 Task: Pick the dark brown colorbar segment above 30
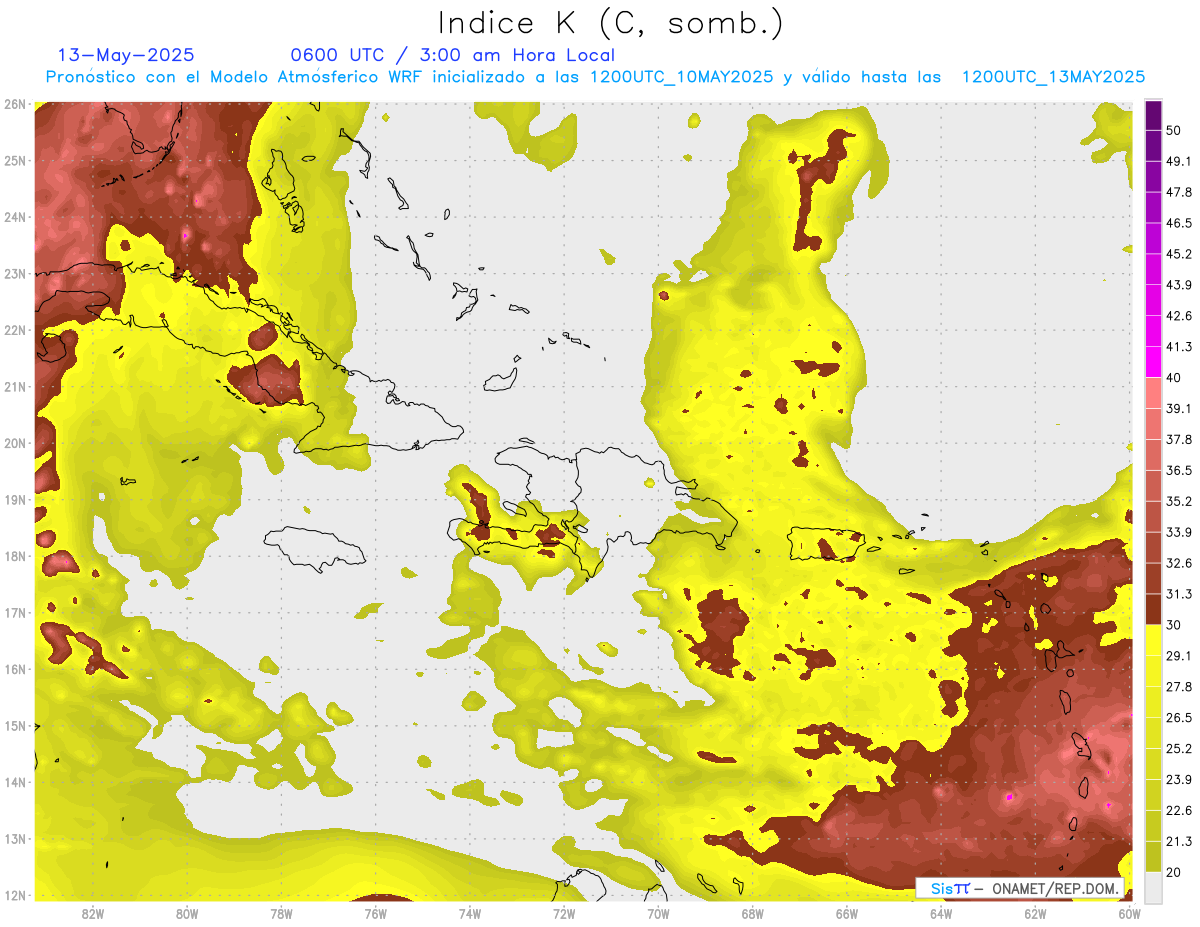pos(1153,609)
